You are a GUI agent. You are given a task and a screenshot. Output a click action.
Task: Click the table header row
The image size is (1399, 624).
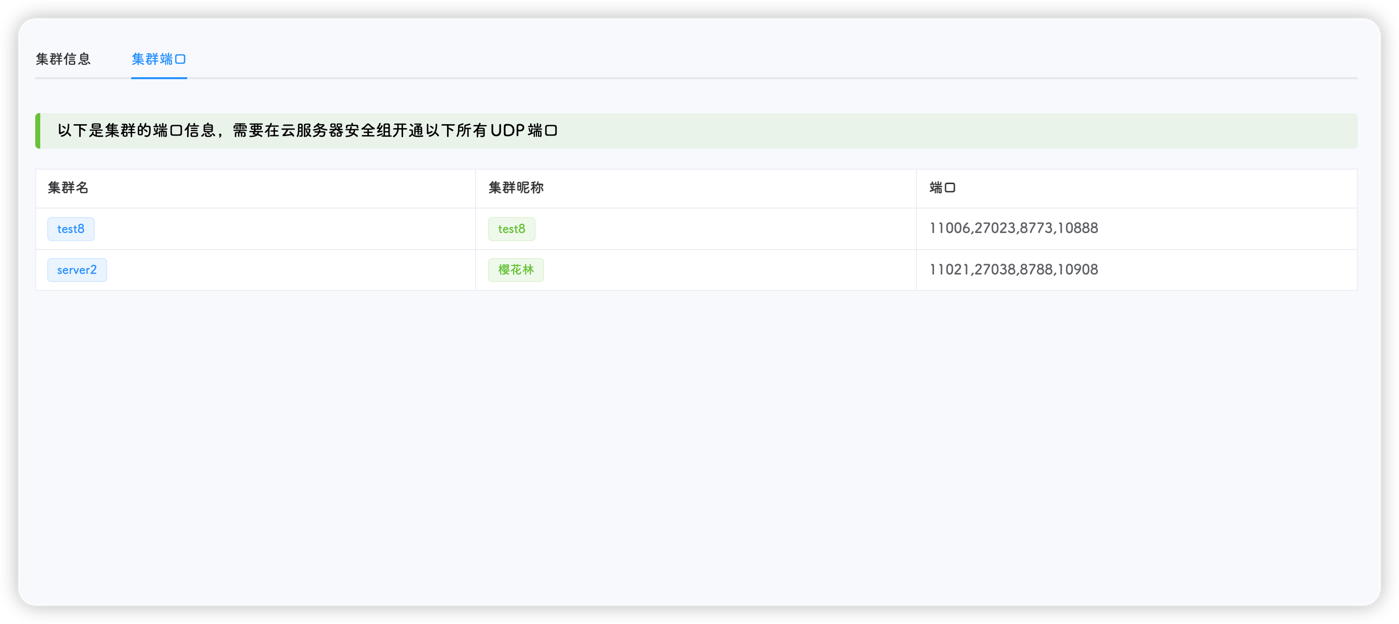pos(697,187)
